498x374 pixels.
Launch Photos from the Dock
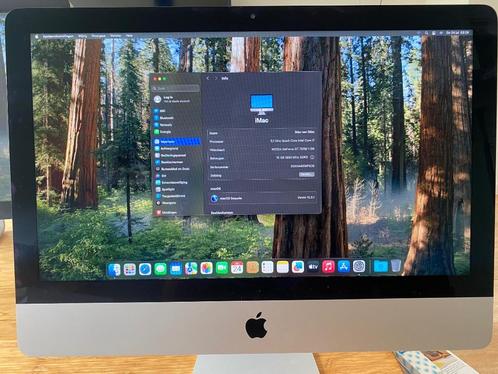[x=206, y=268]
